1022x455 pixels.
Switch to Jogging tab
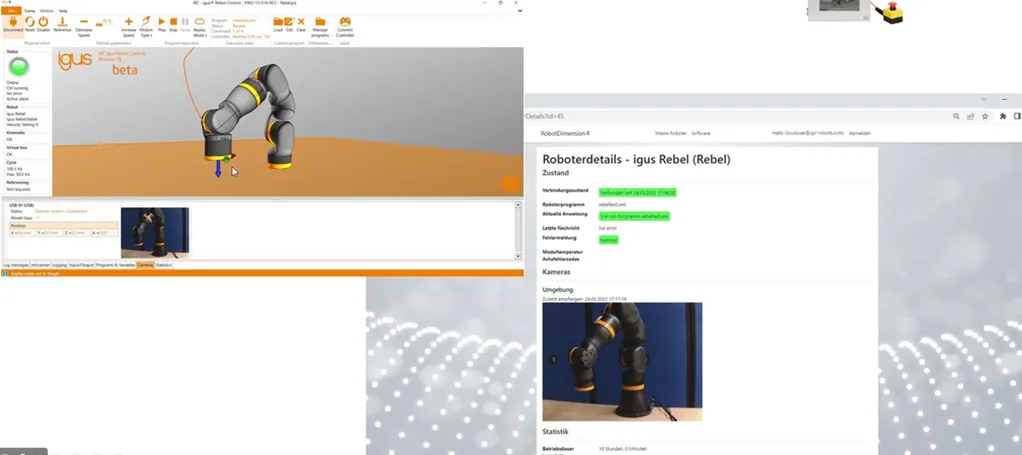(59, 265)
